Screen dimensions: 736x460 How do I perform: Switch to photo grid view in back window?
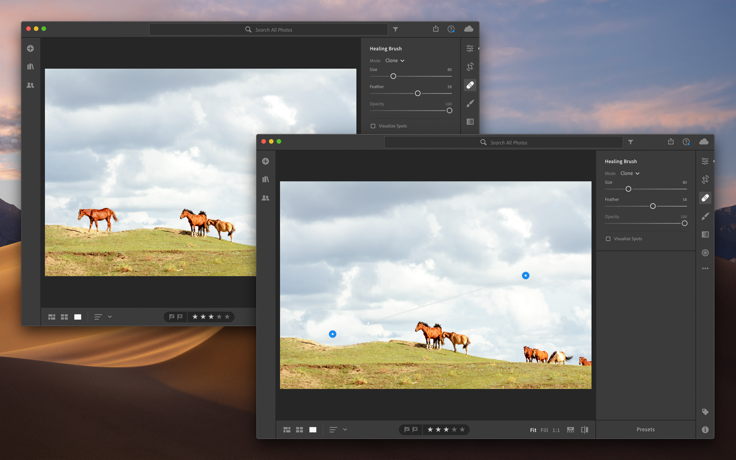(x=52, y=317)
